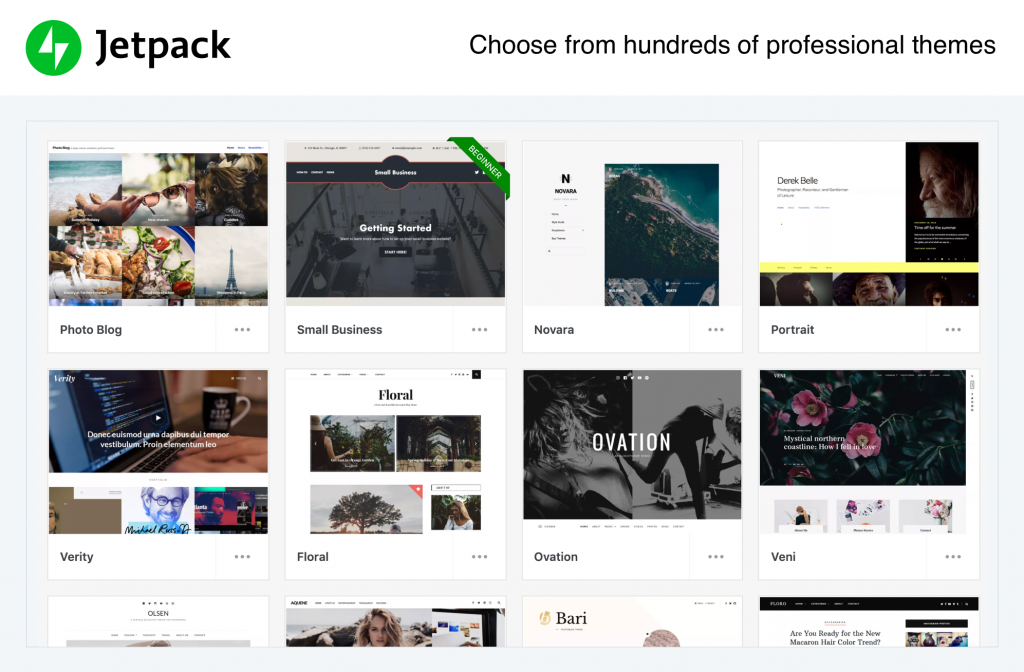Select the Olsen theme preview
The height and width of the screenshot is (672, 1024).
click(x=158, y=622)
